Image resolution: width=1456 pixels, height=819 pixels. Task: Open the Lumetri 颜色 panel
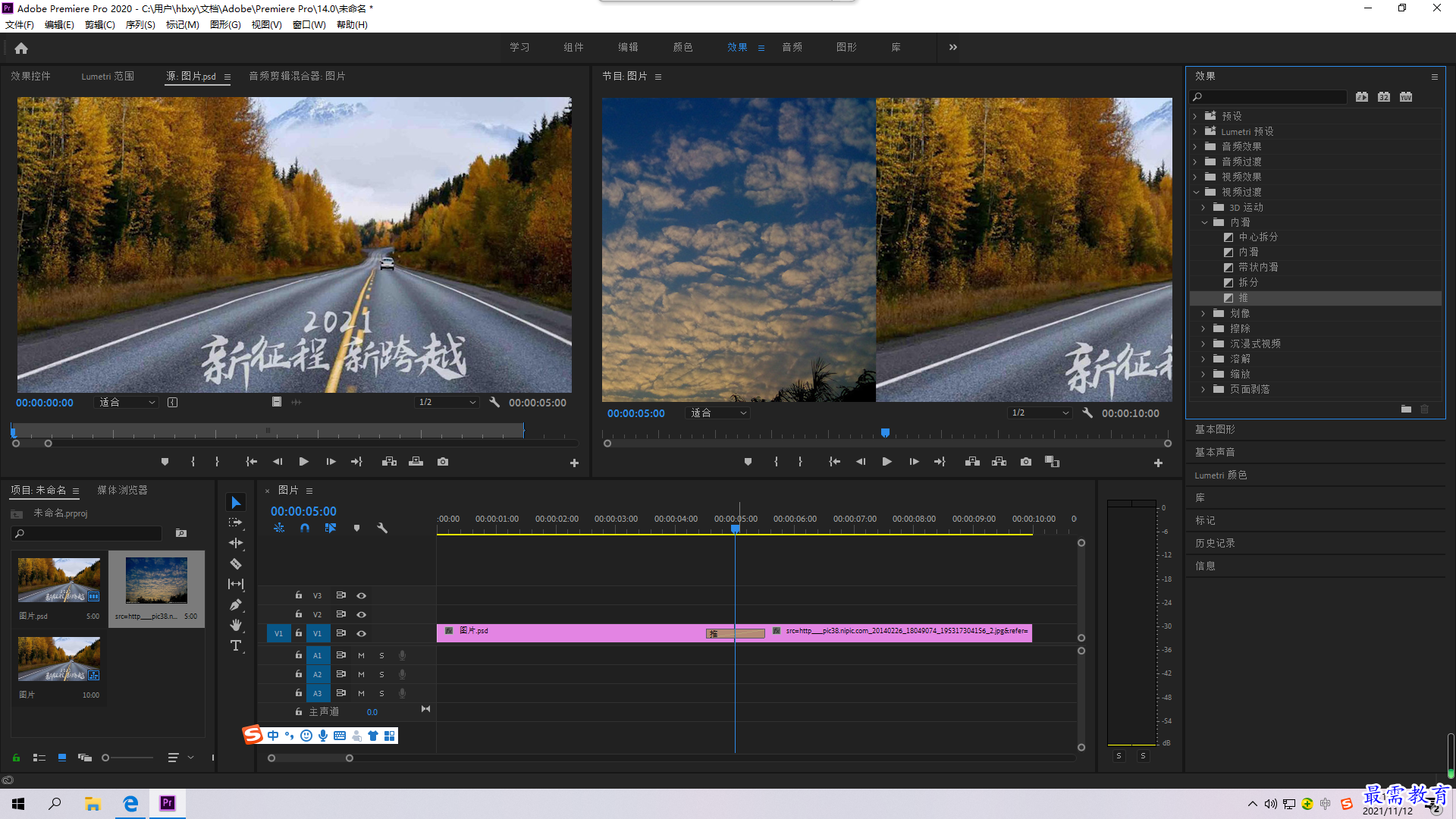tap(1220, 475)
